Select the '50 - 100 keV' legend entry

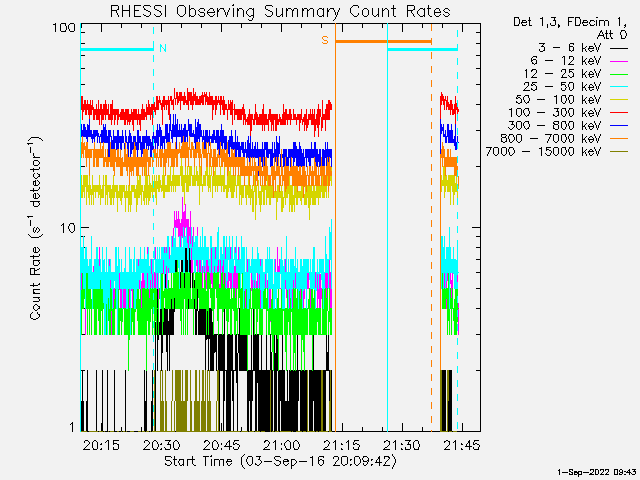pyautogui.click(x=558, y=100)
